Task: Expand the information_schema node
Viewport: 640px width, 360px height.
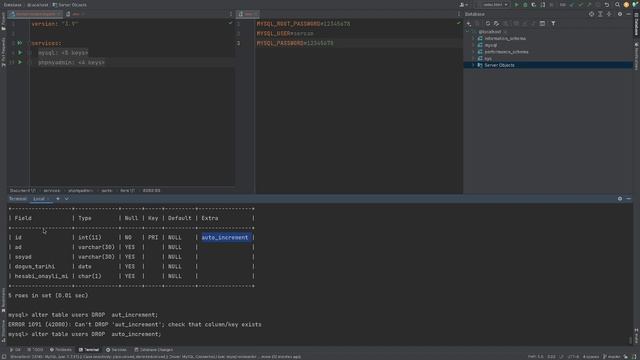Action: 473,38
